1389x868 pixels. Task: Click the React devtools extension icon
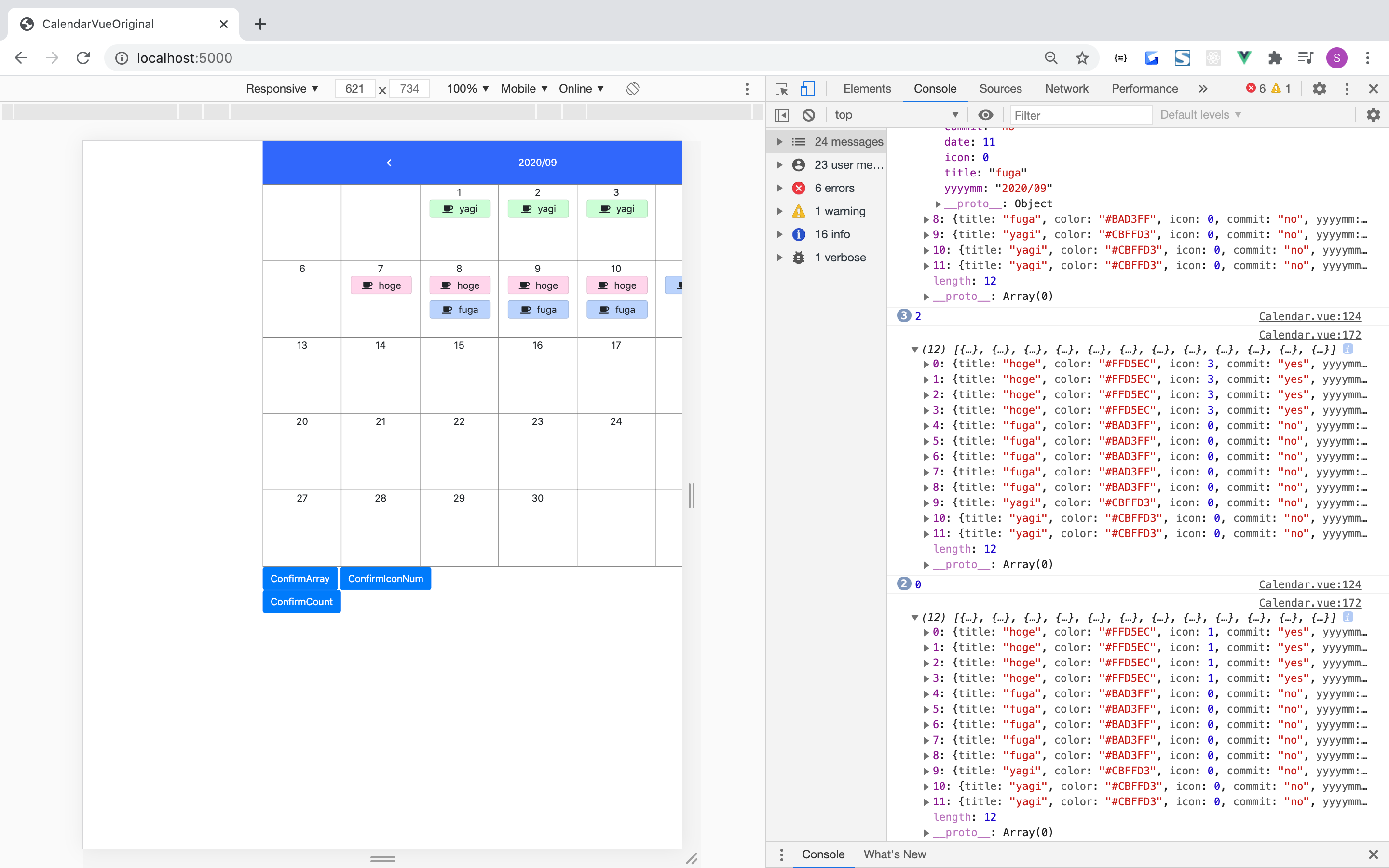[x=1213, y=58]
